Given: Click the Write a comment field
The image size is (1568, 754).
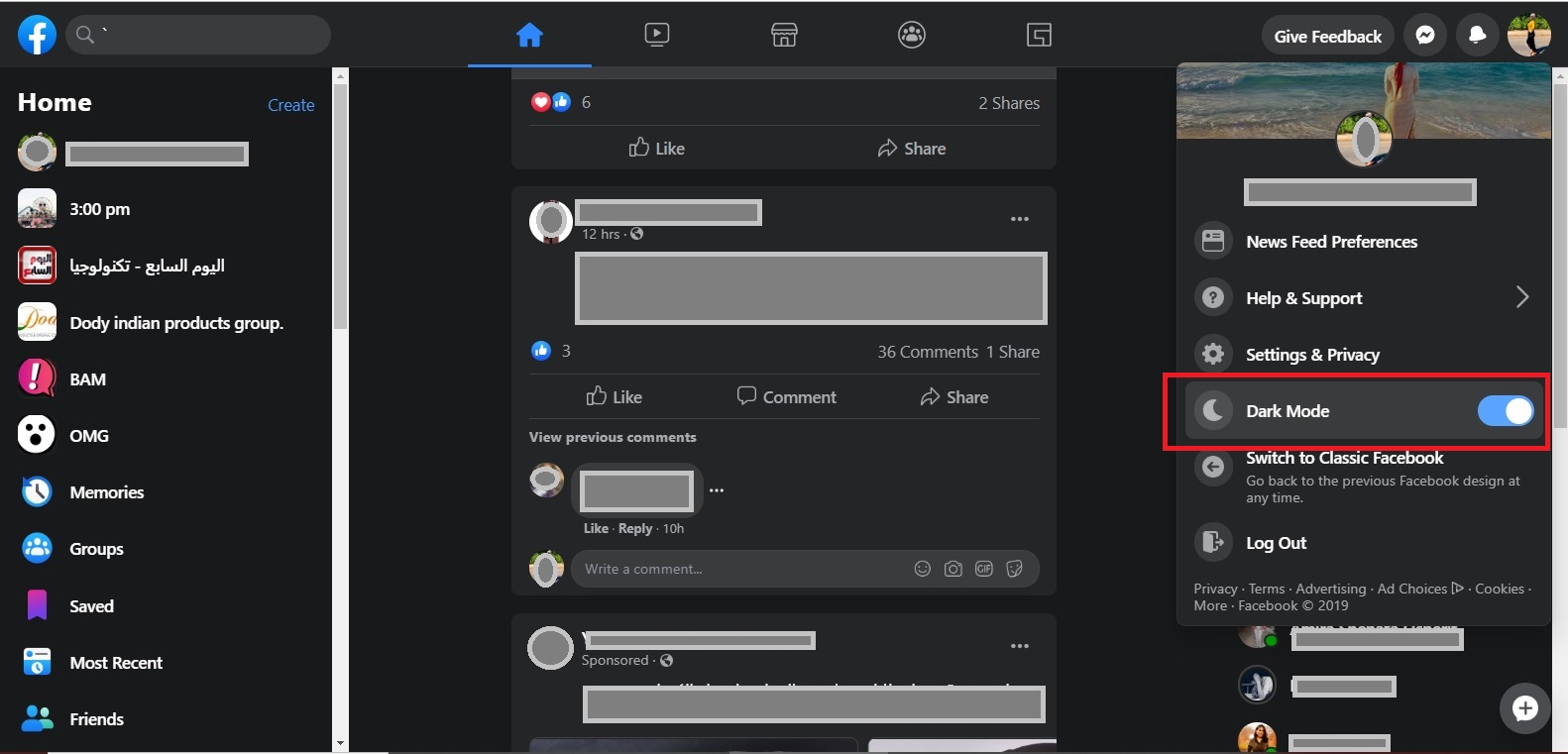Looking at the screenshot, I should (x=743, y=569).
